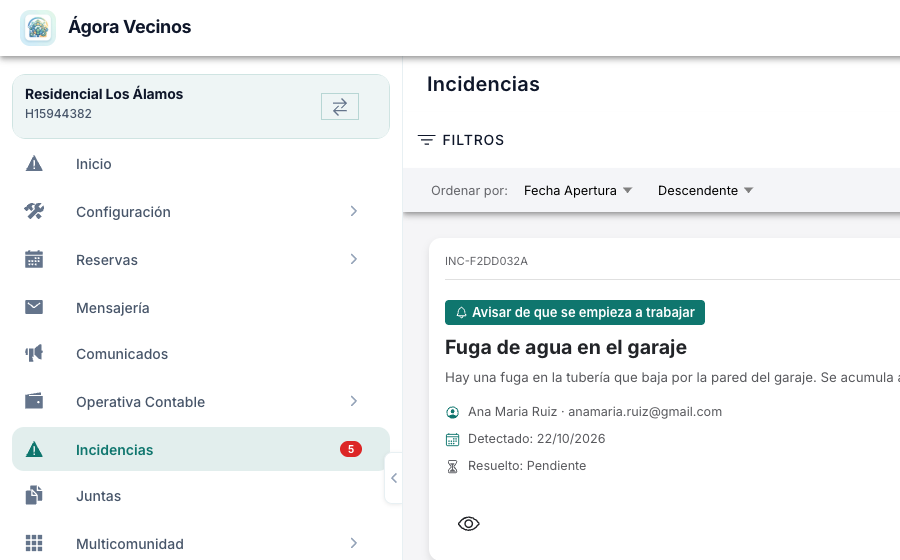Click the user avatar icon by Ana Maria Ruiz
The height and width of the screenshot is (560, 900).
(x=452, y=412)
